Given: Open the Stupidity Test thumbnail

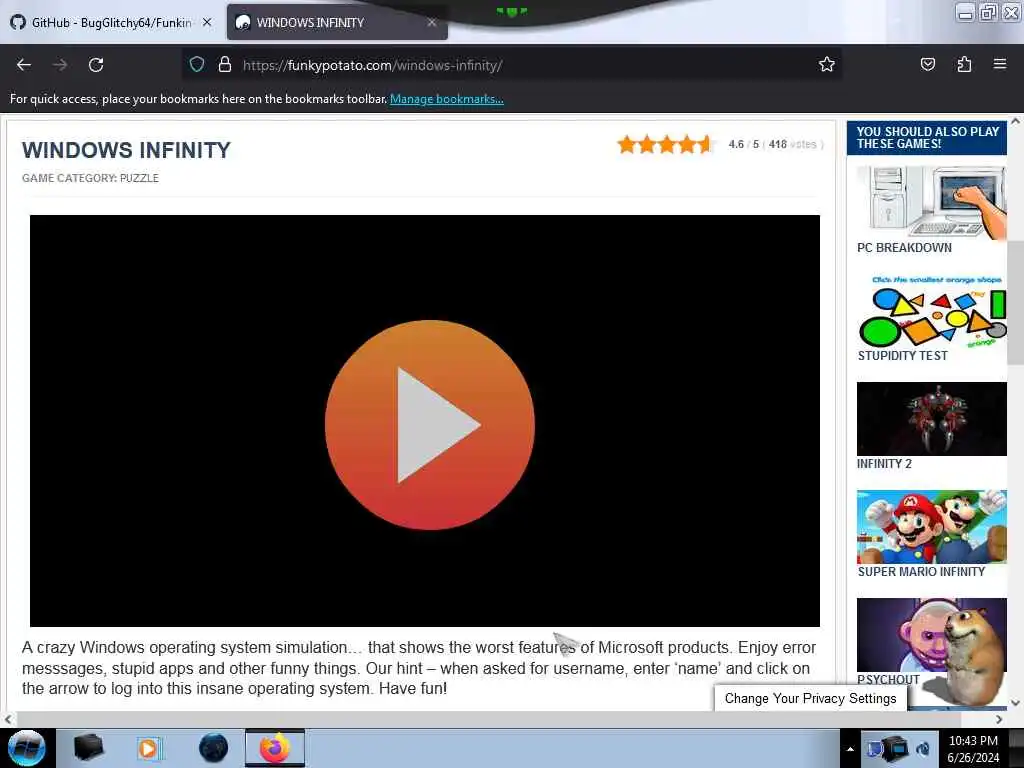Looking at the screenshot, I should point(931,310).
